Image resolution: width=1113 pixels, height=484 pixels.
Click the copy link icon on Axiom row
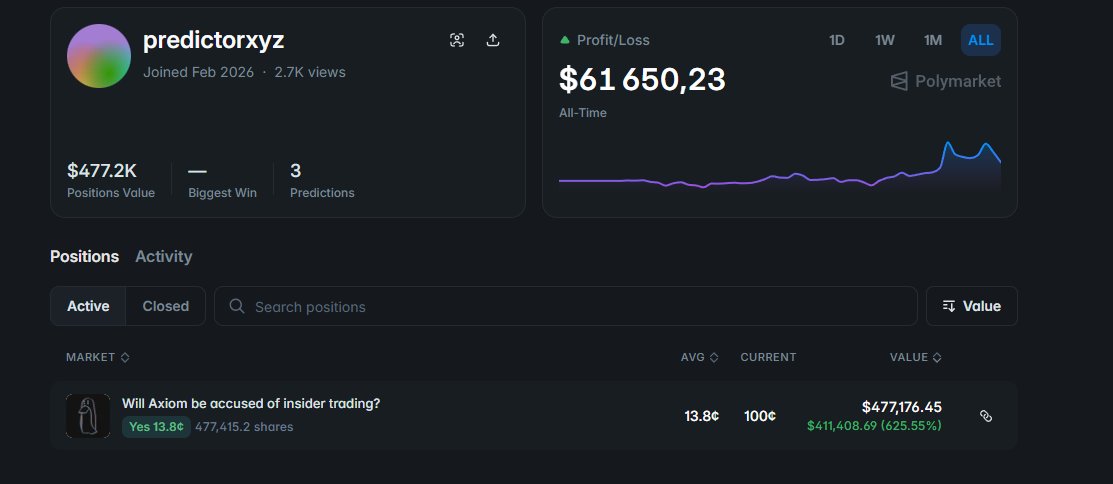click(985, 416)
